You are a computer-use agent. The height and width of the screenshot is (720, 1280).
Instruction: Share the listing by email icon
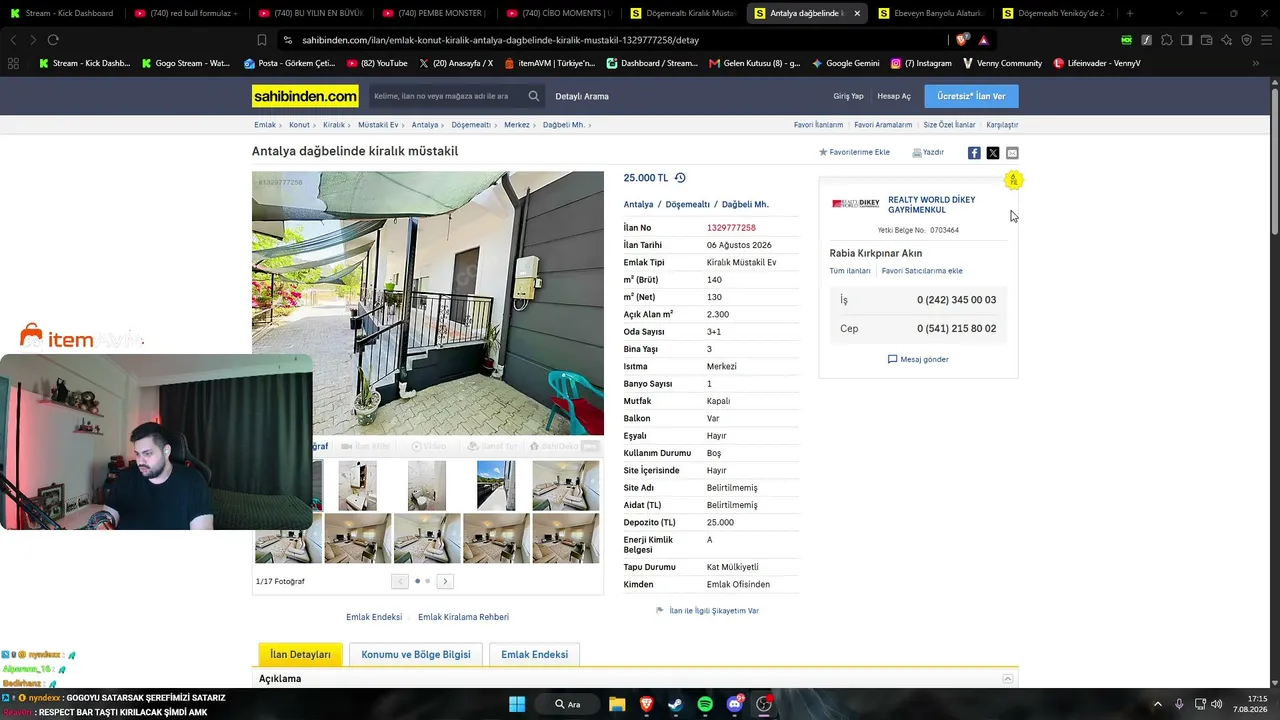pyautogui.click(x=1012, y=153)
